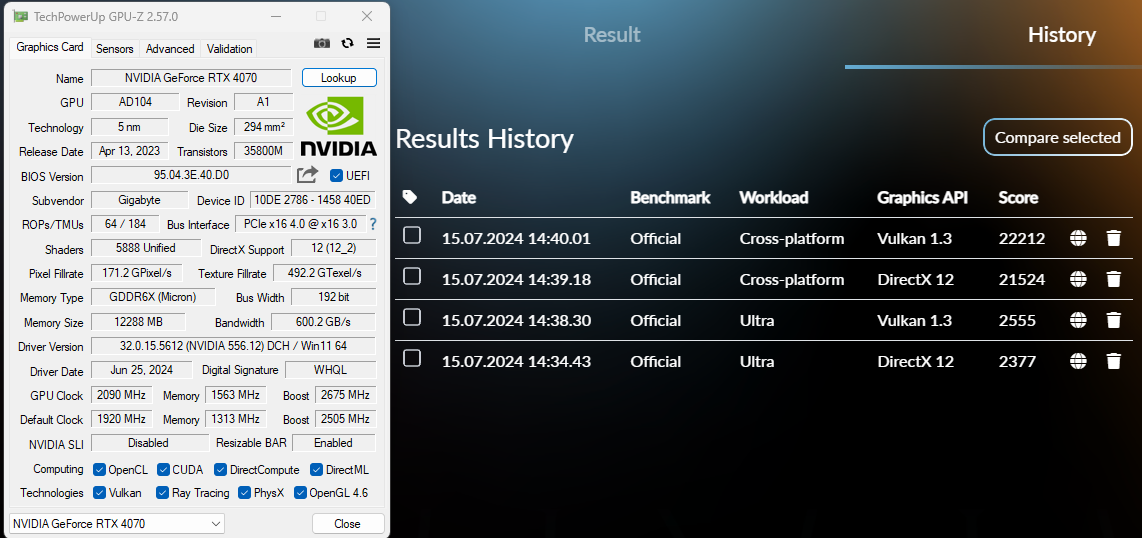Viewport: 1142px width, 538px height.
Task: Click the Boost 2675 MHz field
Action: point(345,395)
